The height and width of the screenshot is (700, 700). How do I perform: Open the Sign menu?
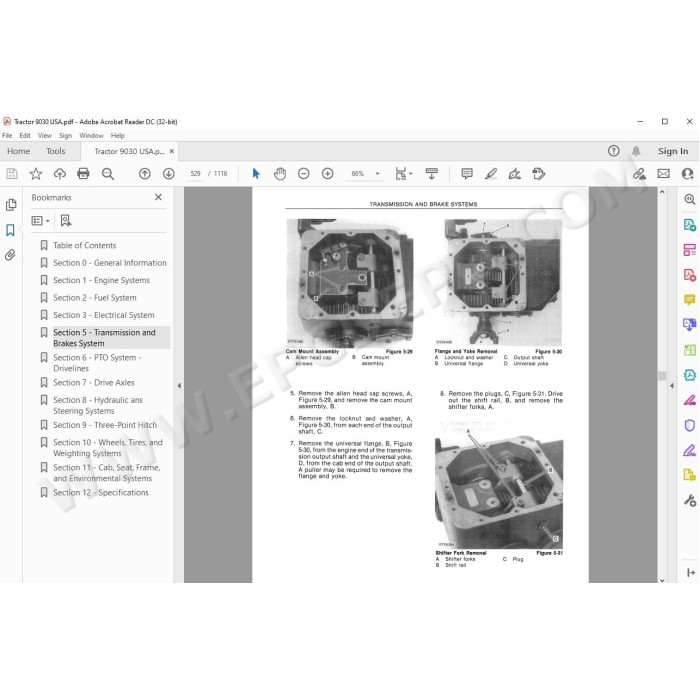[65, 135]
